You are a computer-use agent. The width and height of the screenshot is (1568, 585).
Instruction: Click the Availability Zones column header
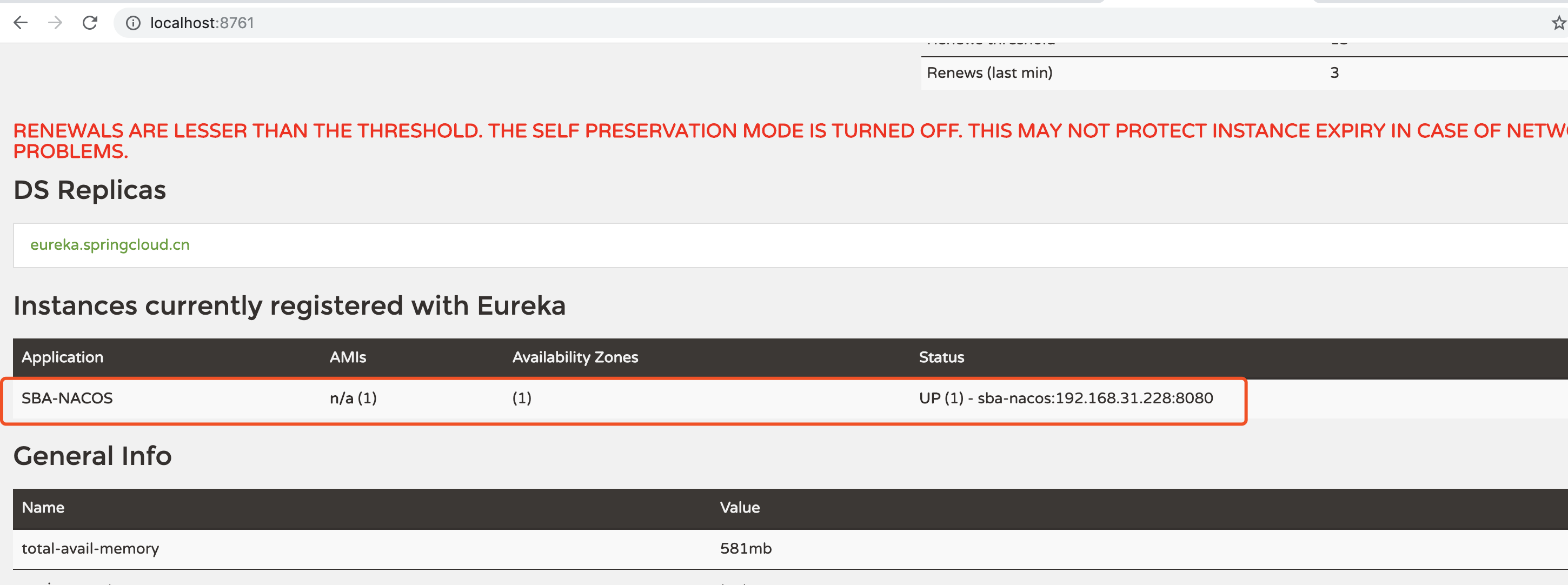click(x=575, y=357)
